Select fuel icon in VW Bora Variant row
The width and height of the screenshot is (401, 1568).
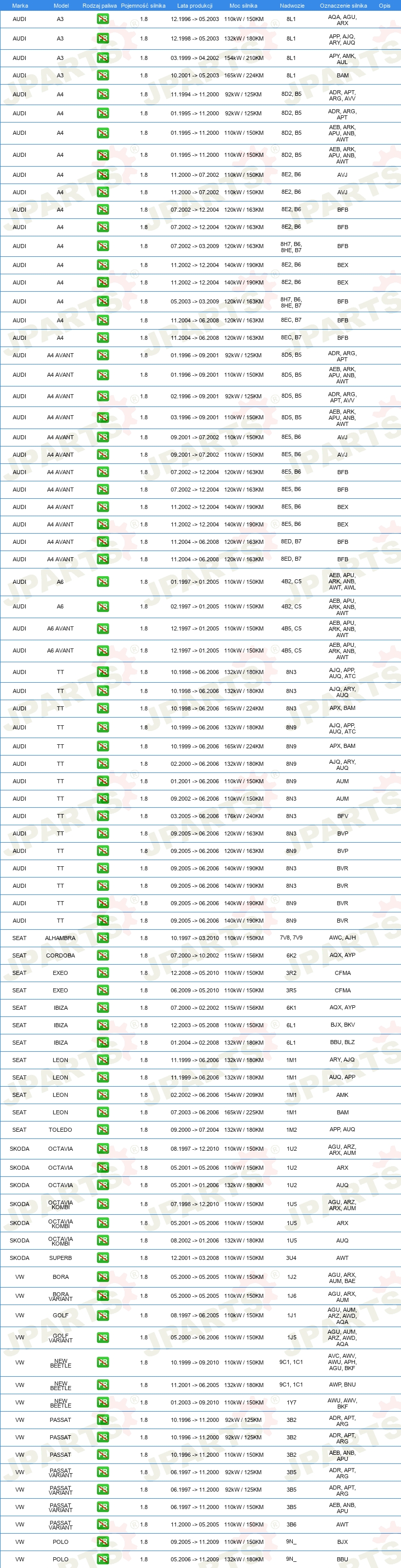(103, 1296)
